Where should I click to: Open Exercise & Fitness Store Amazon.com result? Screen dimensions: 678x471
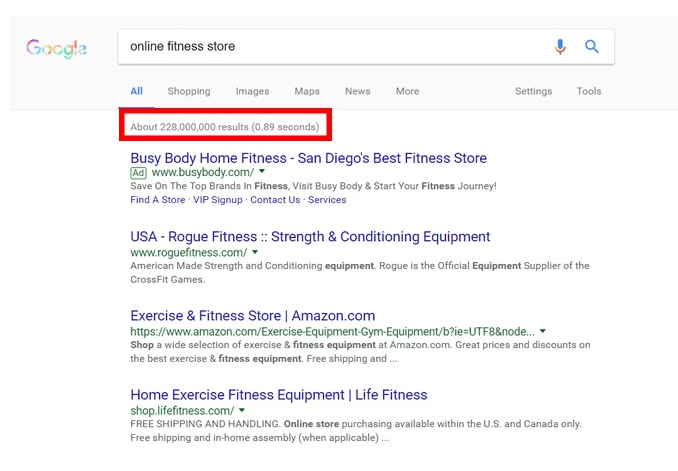click(x=253, y=316)
